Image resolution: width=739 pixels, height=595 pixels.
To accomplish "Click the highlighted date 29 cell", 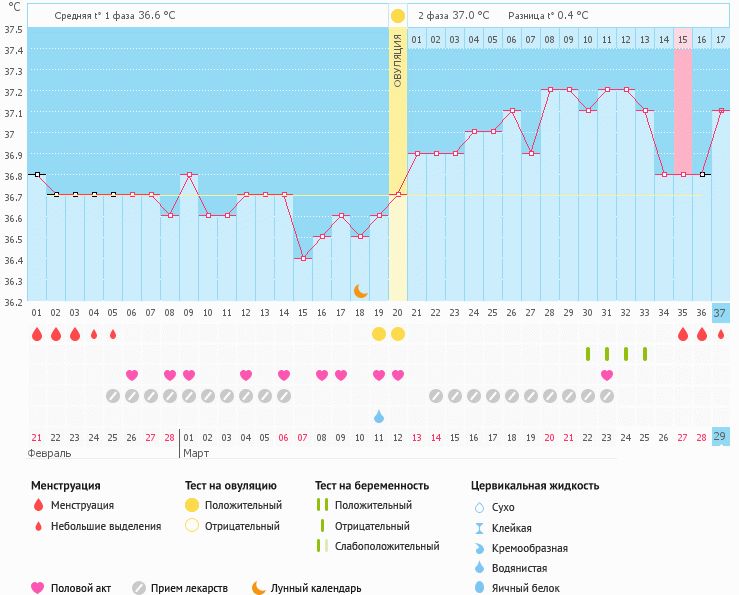I will click(721, 437).
